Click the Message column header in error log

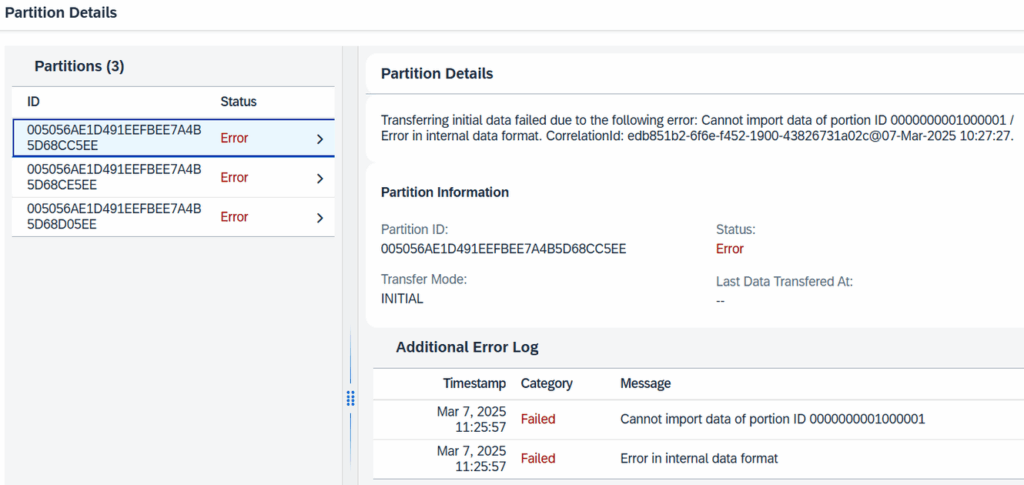645,383
